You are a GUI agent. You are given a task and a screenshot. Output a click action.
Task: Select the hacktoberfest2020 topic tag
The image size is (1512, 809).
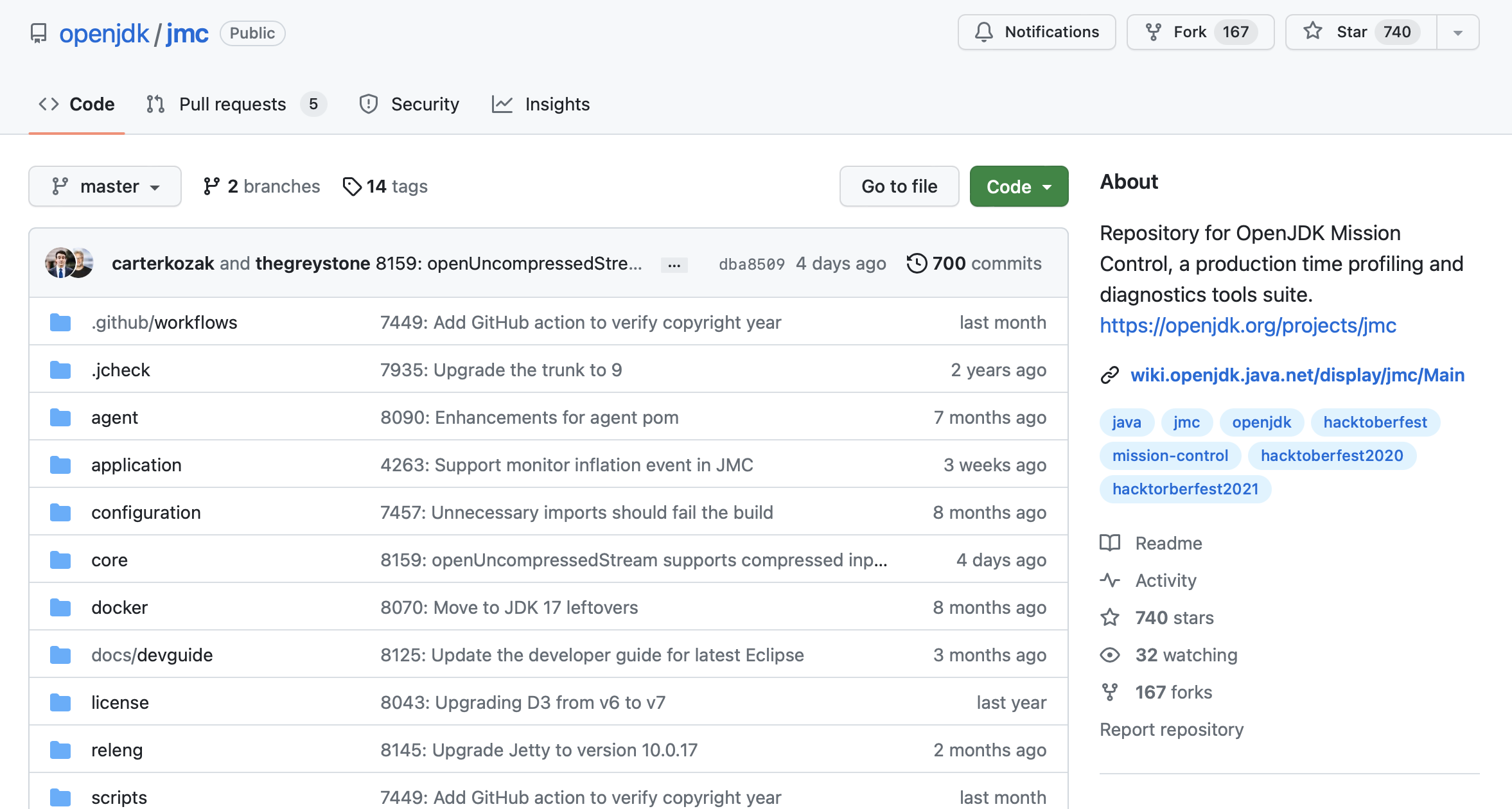point(1332,456)
